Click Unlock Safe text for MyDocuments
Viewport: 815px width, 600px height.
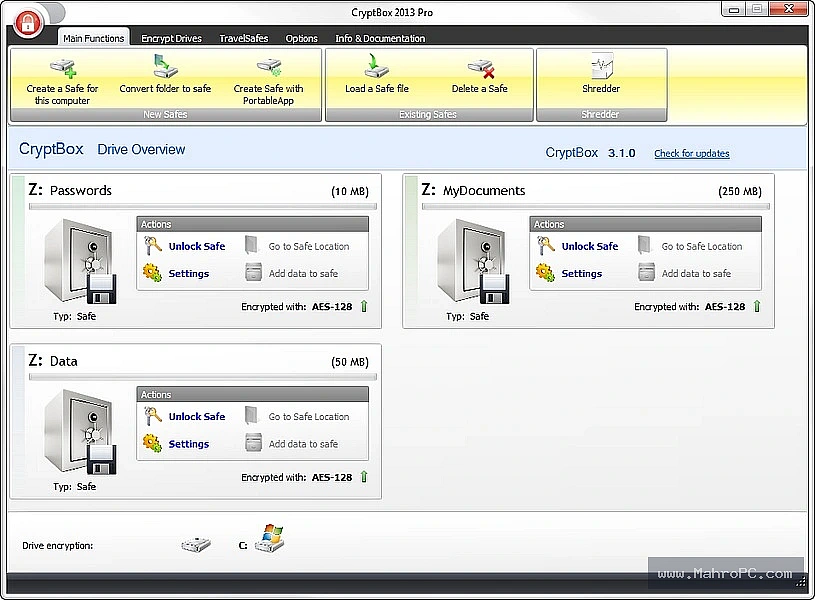(590, 246)
